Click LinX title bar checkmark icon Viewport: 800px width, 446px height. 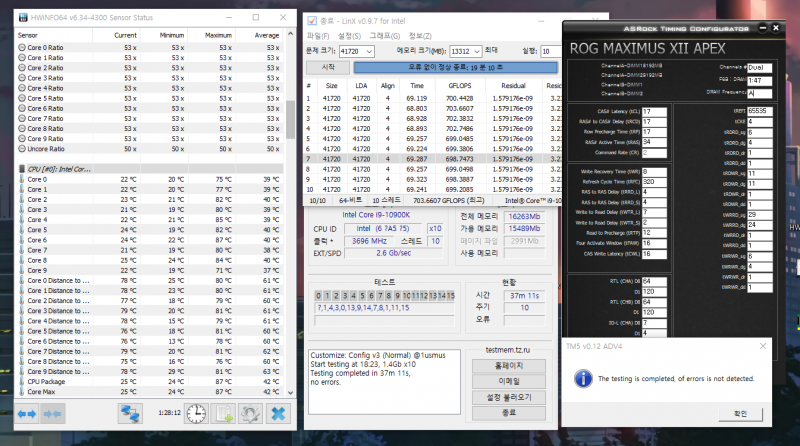click(312, 21)
